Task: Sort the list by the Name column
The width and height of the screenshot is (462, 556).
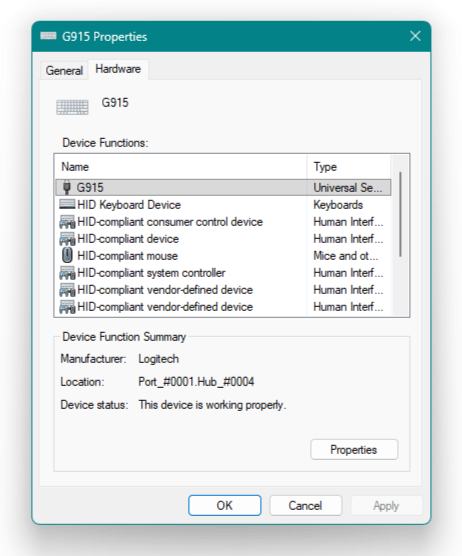Action: [181, 167]
